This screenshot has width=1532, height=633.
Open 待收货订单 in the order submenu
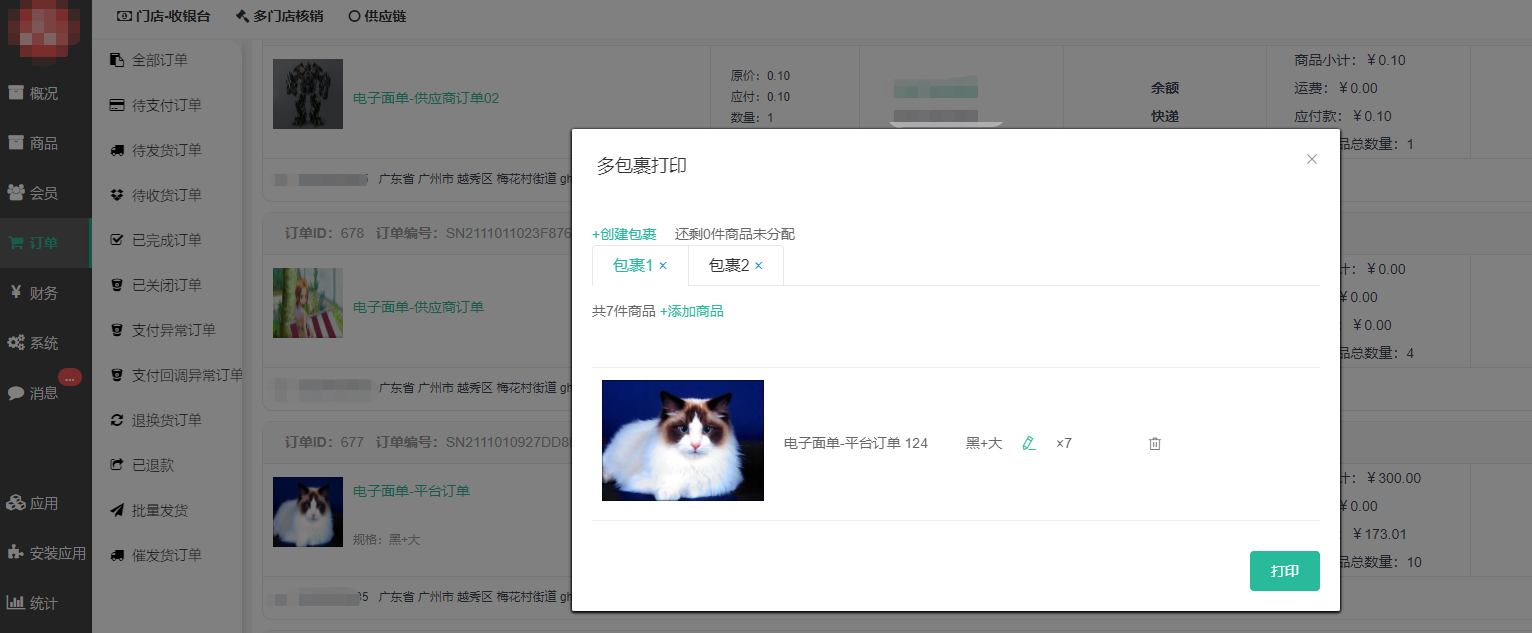click(x=167, y=195)
